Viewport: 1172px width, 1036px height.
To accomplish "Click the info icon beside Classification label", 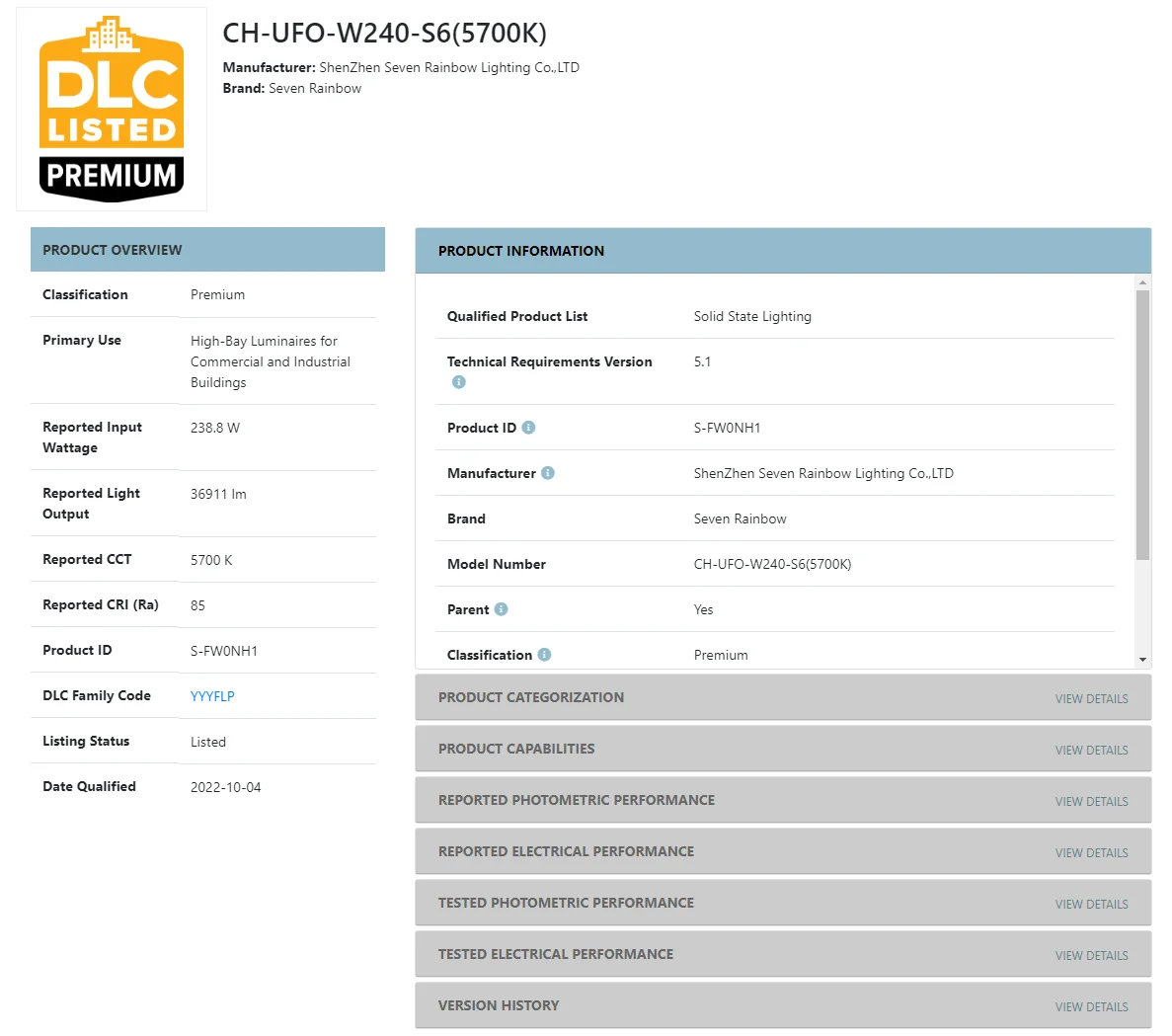I will click(x=545, y=655).
